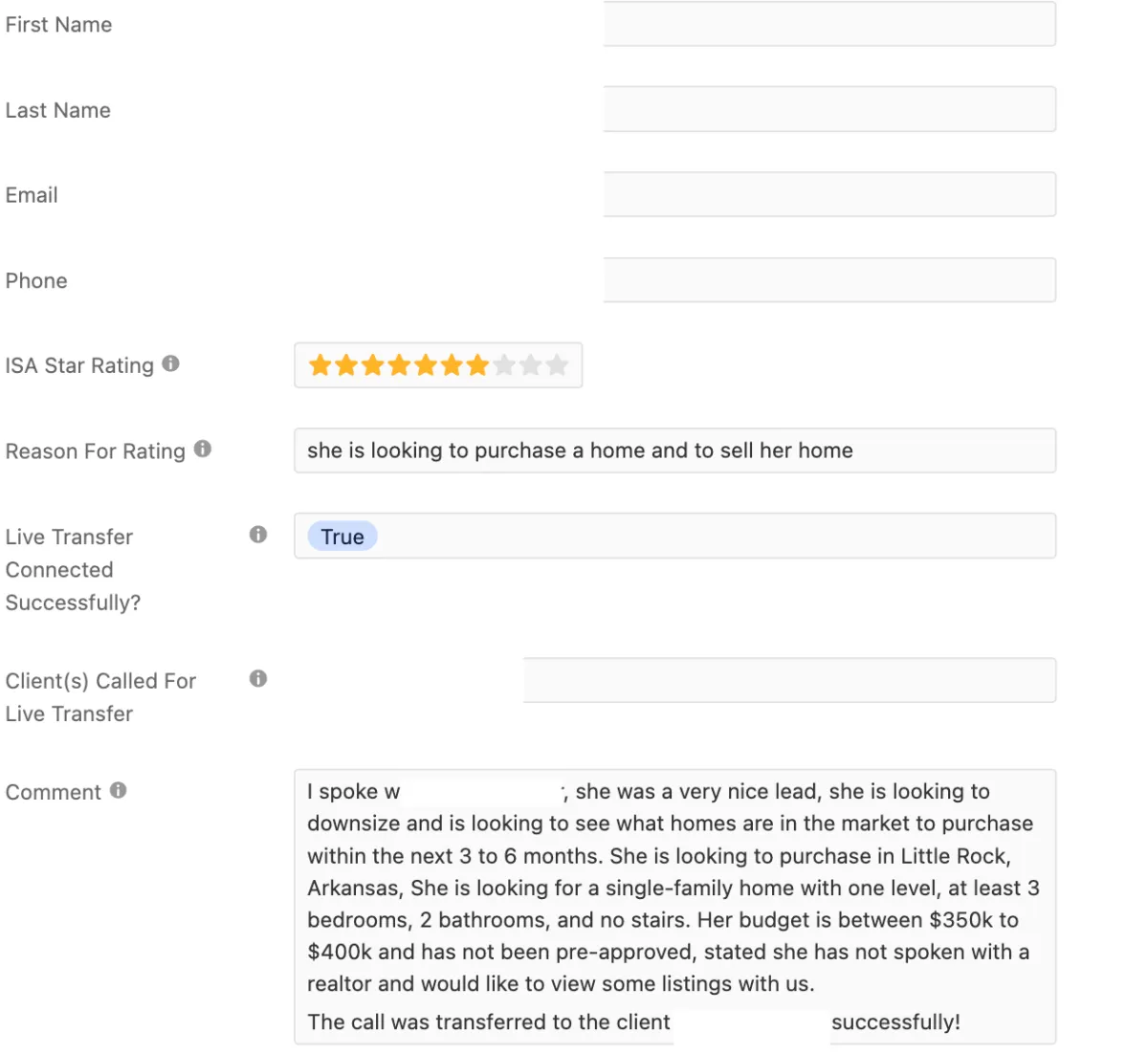Click the info icon beside Comment label
This screenshot has height=1054, width=1148.
click(118, 790)
